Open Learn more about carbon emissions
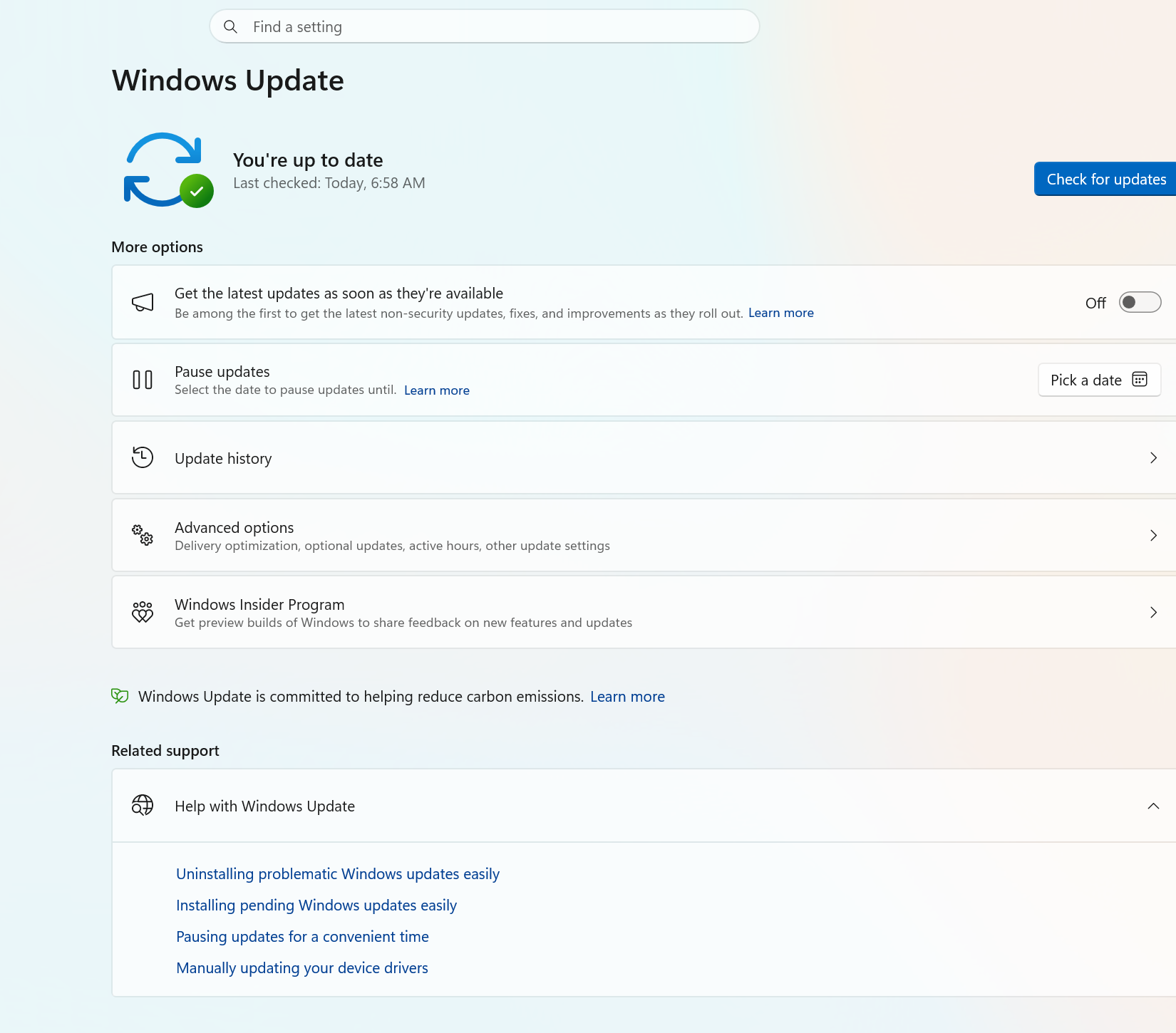Screen dimensions: 1176x1033 [x=627, y=697]
